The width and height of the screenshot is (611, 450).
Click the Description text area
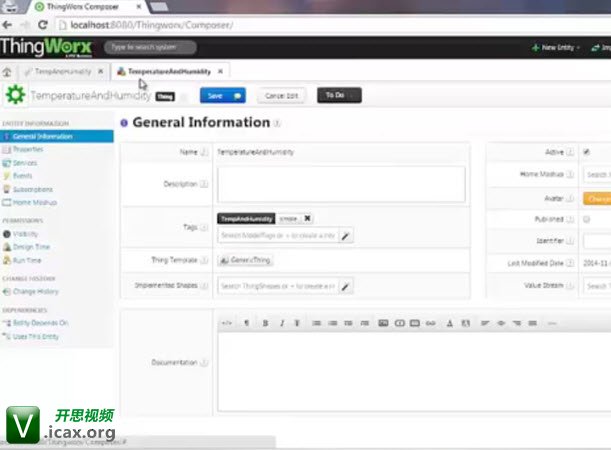[x=341, y=185]
